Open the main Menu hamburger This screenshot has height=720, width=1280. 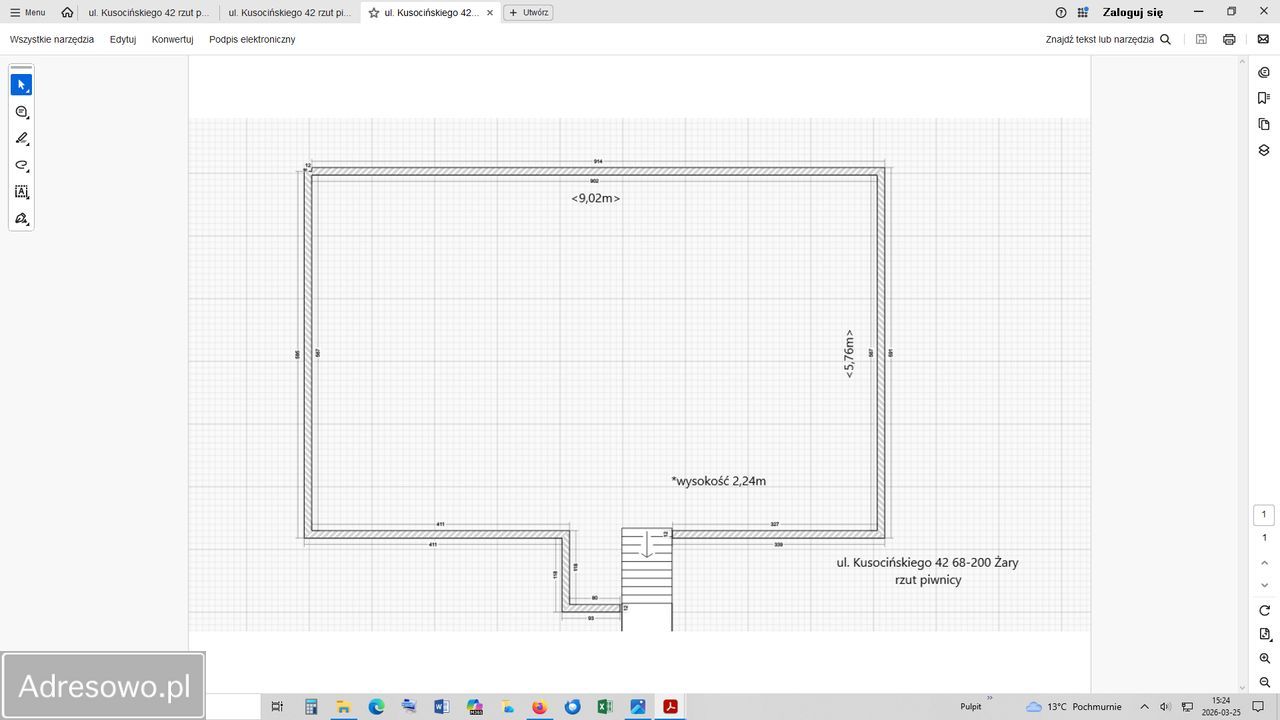pos(27,13)
